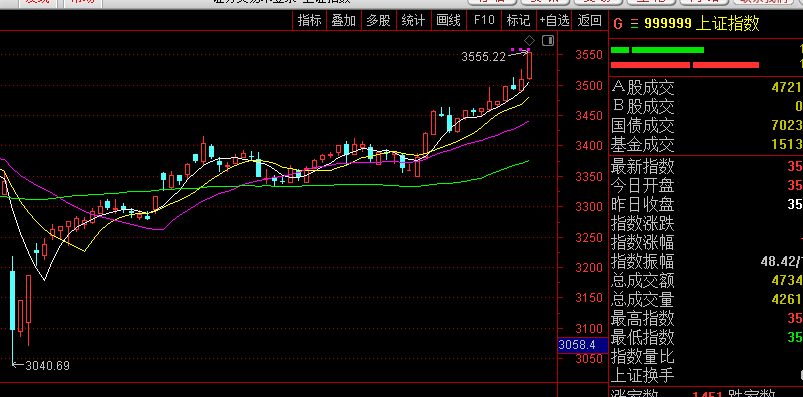Click the 最新指数 row label

coord(643,166)
